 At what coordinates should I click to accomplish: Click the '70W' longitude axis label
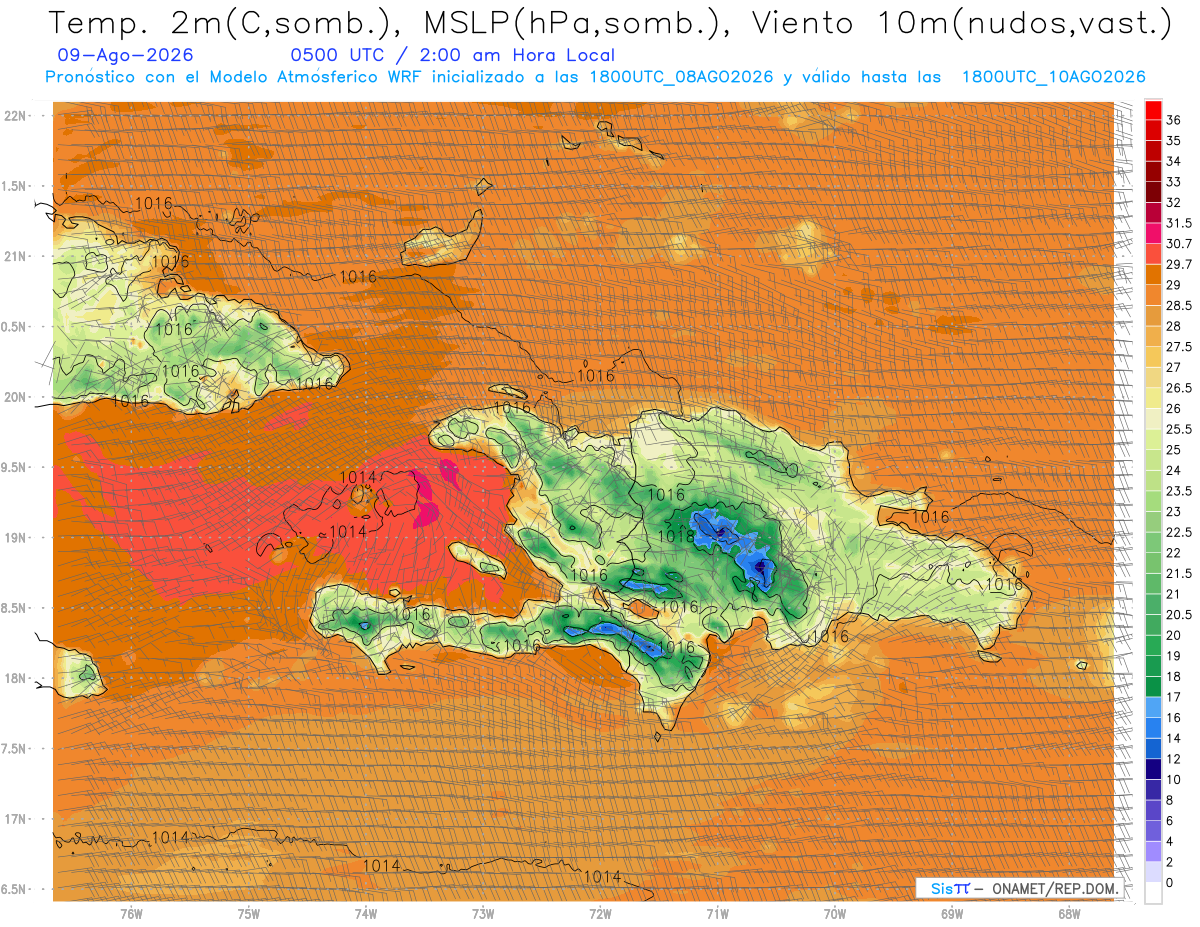point(834,914)
